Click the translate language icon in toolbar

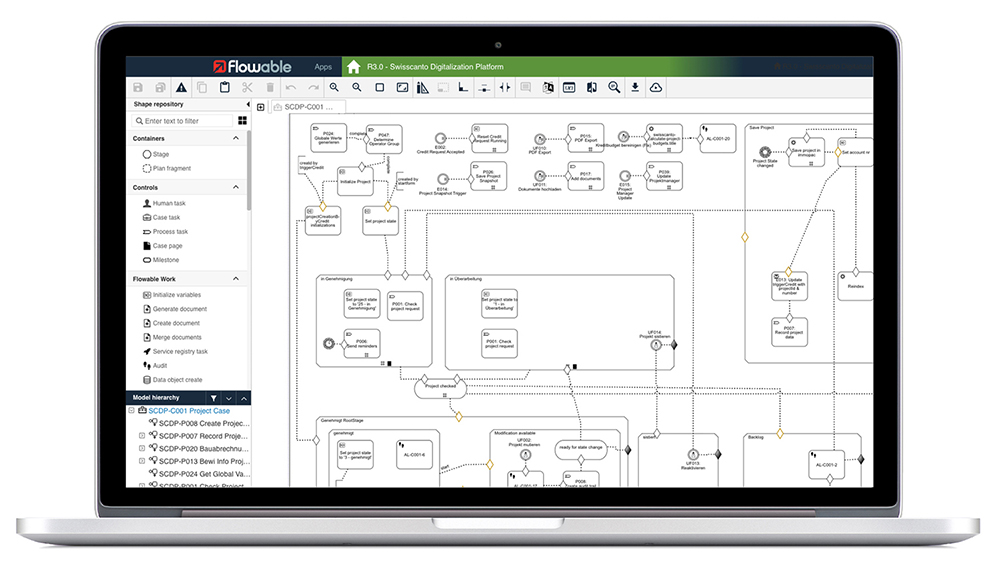click(x=548, y=87)
